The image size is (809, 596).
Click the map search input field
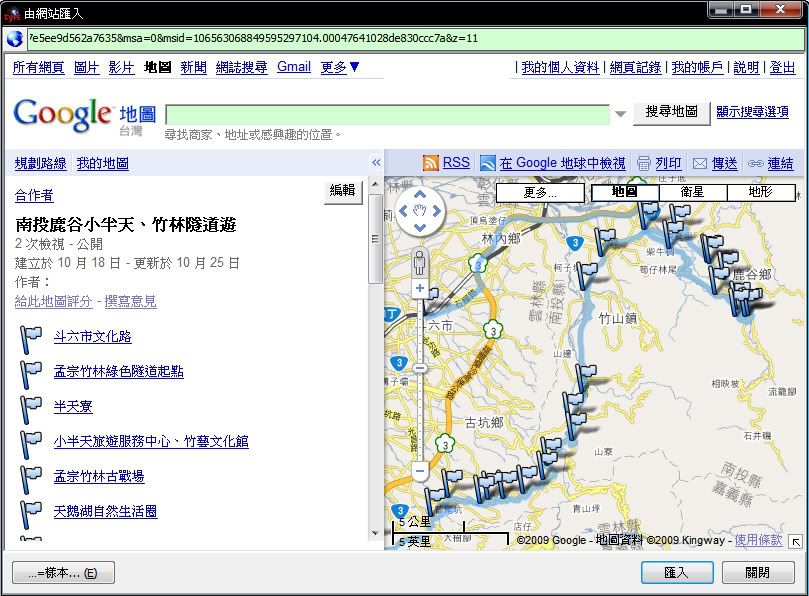point(387,114)
